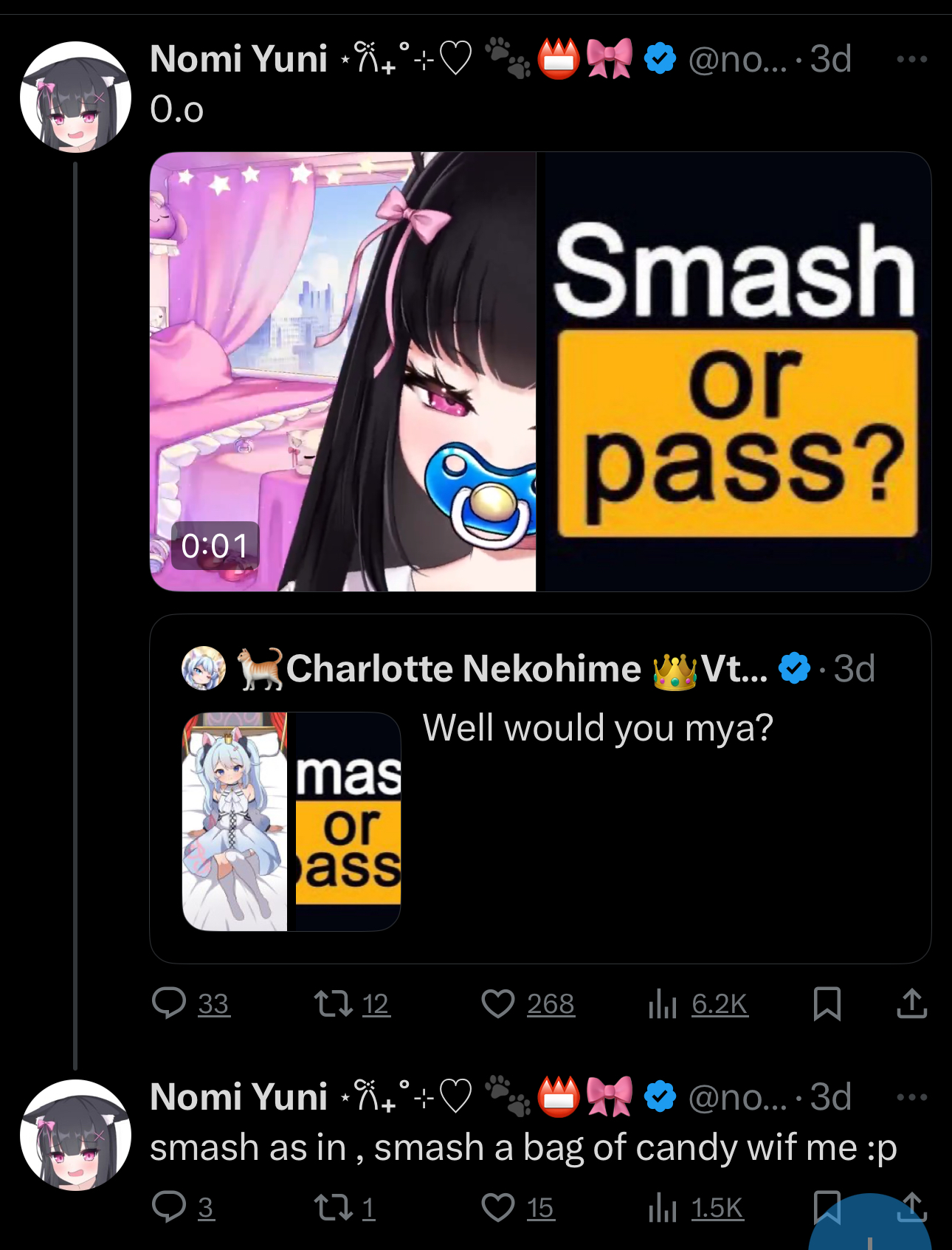The width and height of the screenshot is (952, 1250).
Task: Open Nomi Yuni's avatar on the reply tweet
Action: coord(75,1135)
